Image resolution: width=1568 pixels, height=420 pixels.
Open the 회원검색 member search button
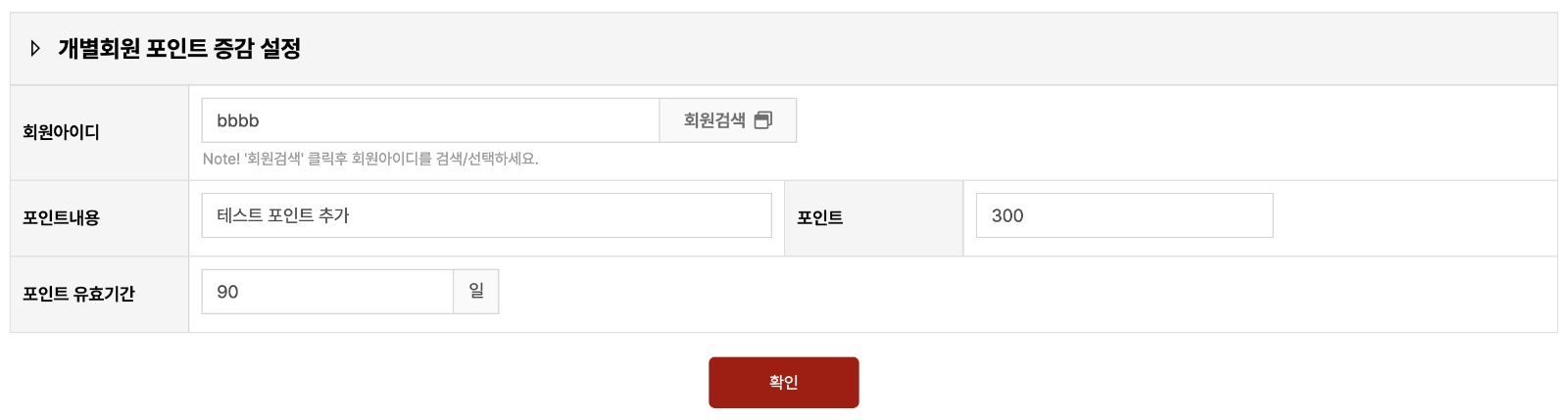point(728,120)
